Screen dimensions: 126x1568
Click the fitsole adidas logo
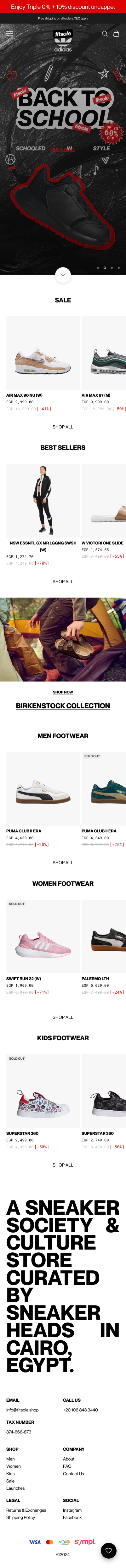[x=63, y=41]
